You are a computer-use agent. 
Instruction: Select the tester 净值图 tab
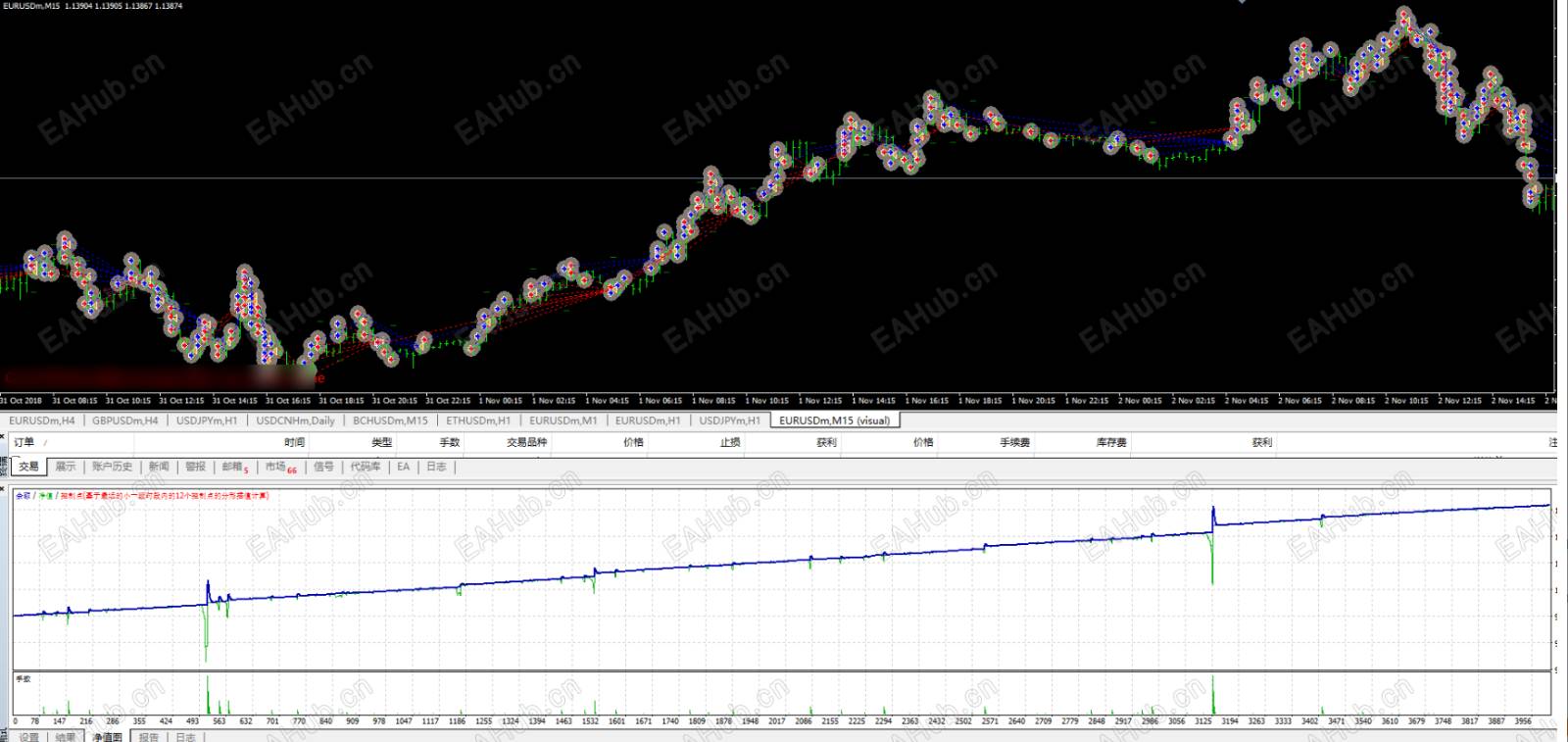[108, 736]
